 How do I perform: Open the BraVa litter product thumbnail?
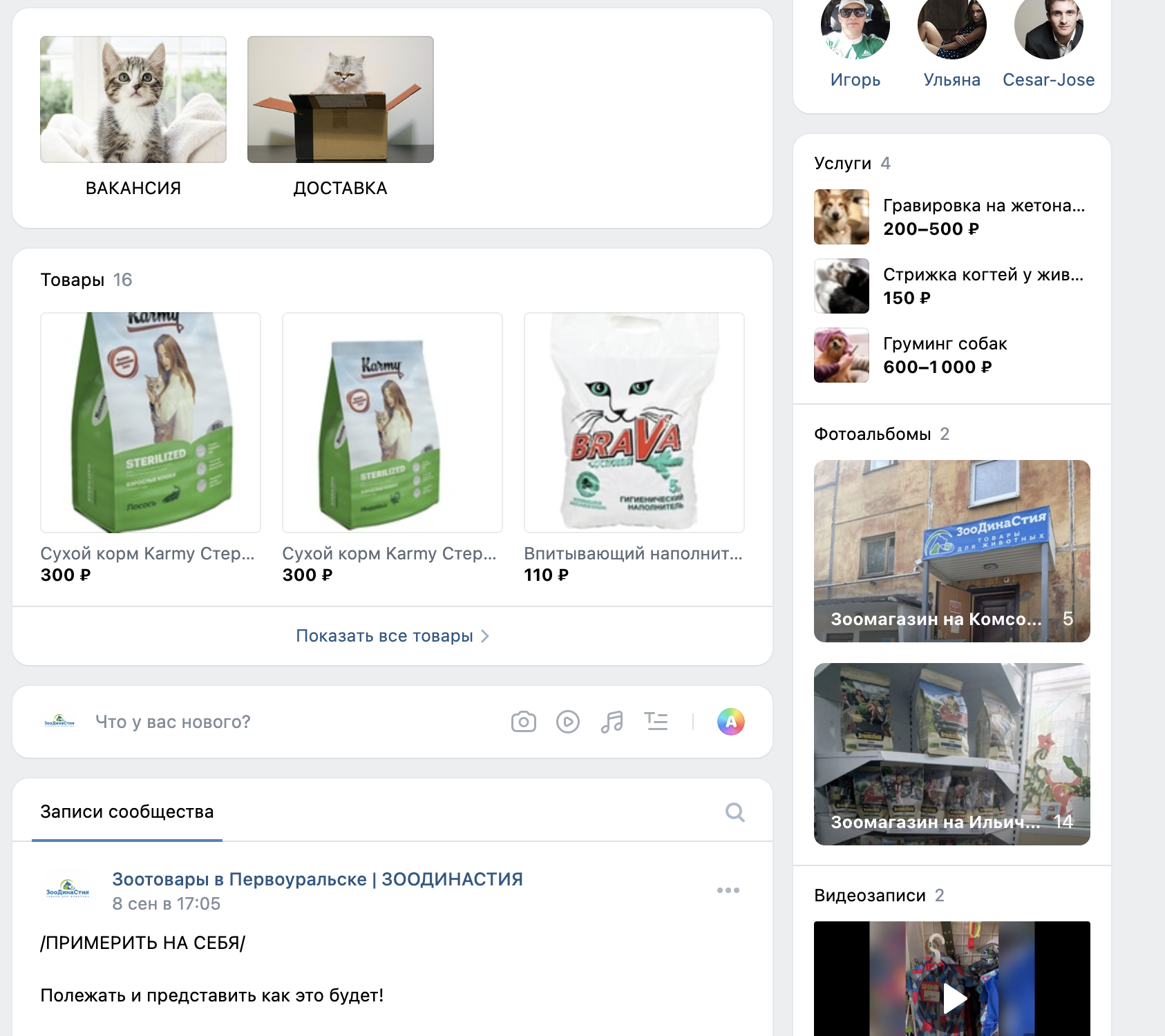click(634, 423)
